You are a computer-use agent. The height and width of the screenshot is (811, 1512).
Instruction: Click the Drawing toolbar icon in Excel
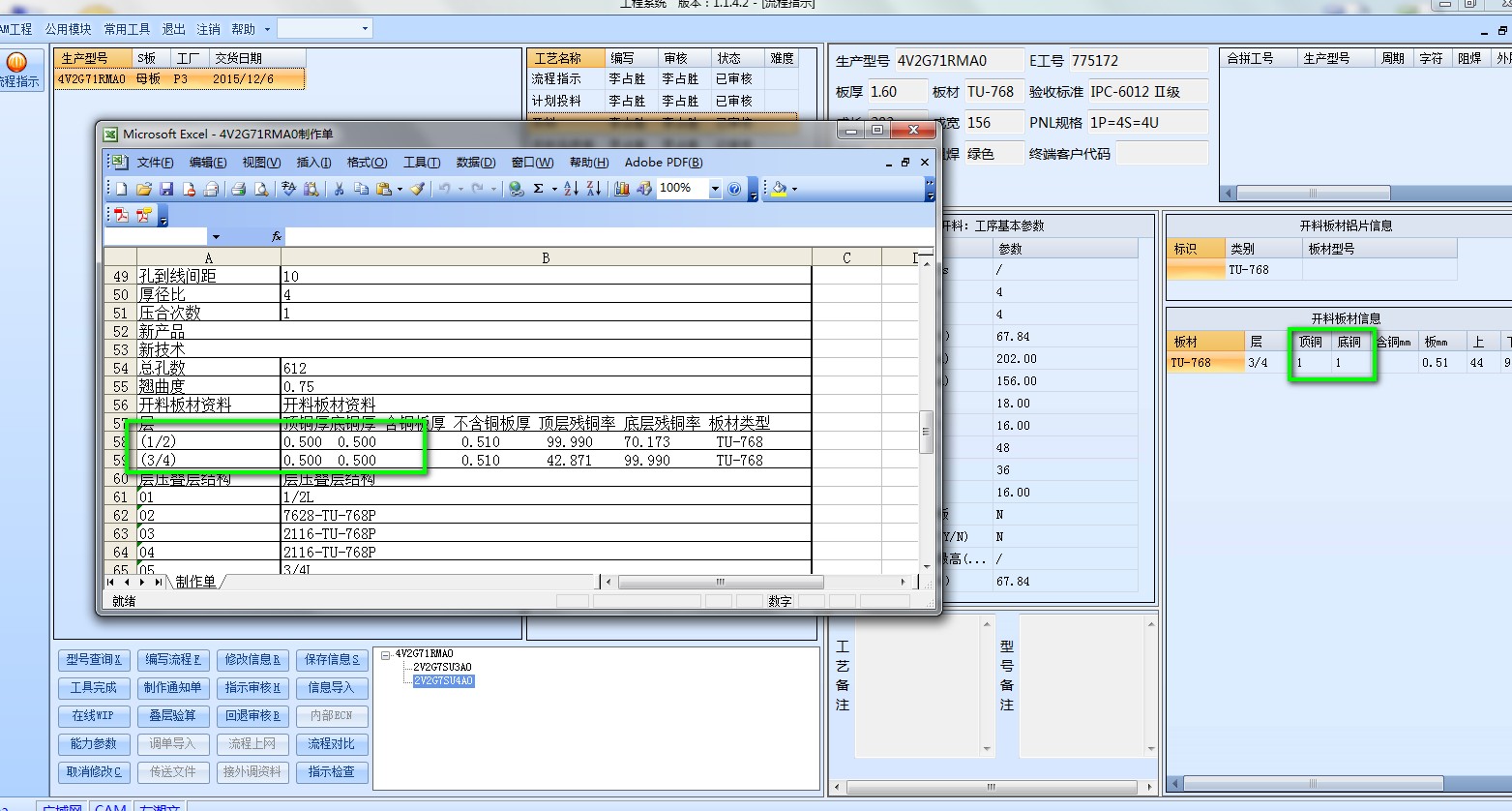click(x=644, y=189)
